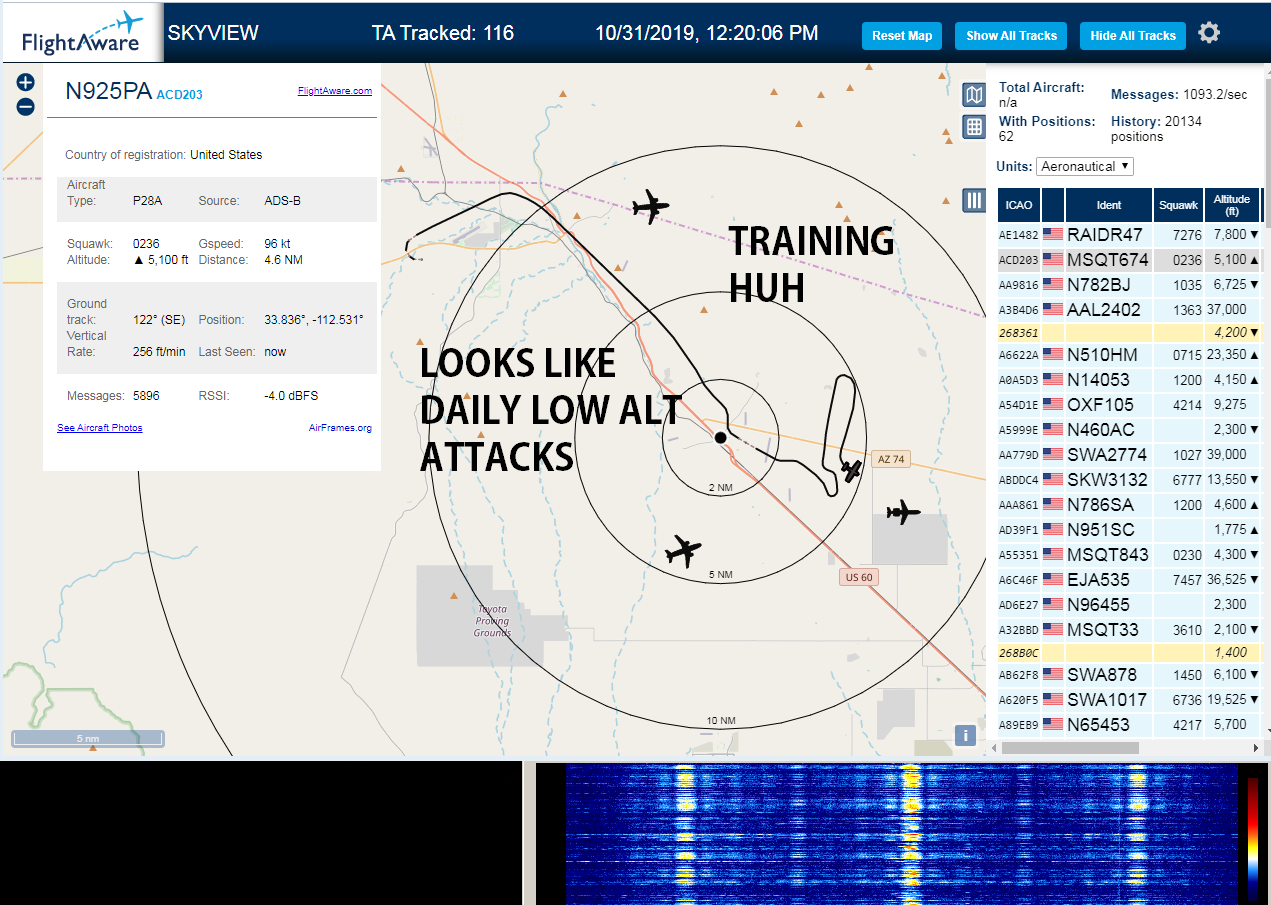Screen dimensions: 1271x905
Task: Sort table by Ident column header
Action: click(1109, 205)
